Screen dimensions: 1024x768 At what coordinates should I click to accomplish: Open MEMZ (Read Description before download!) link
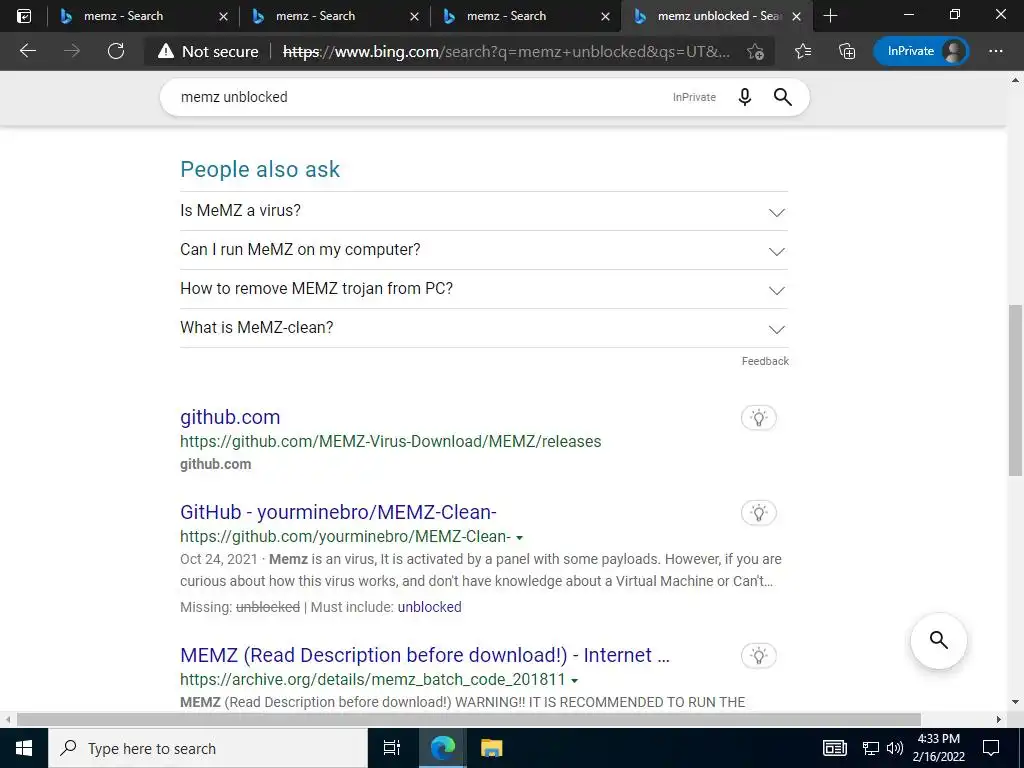pos(424,655)
